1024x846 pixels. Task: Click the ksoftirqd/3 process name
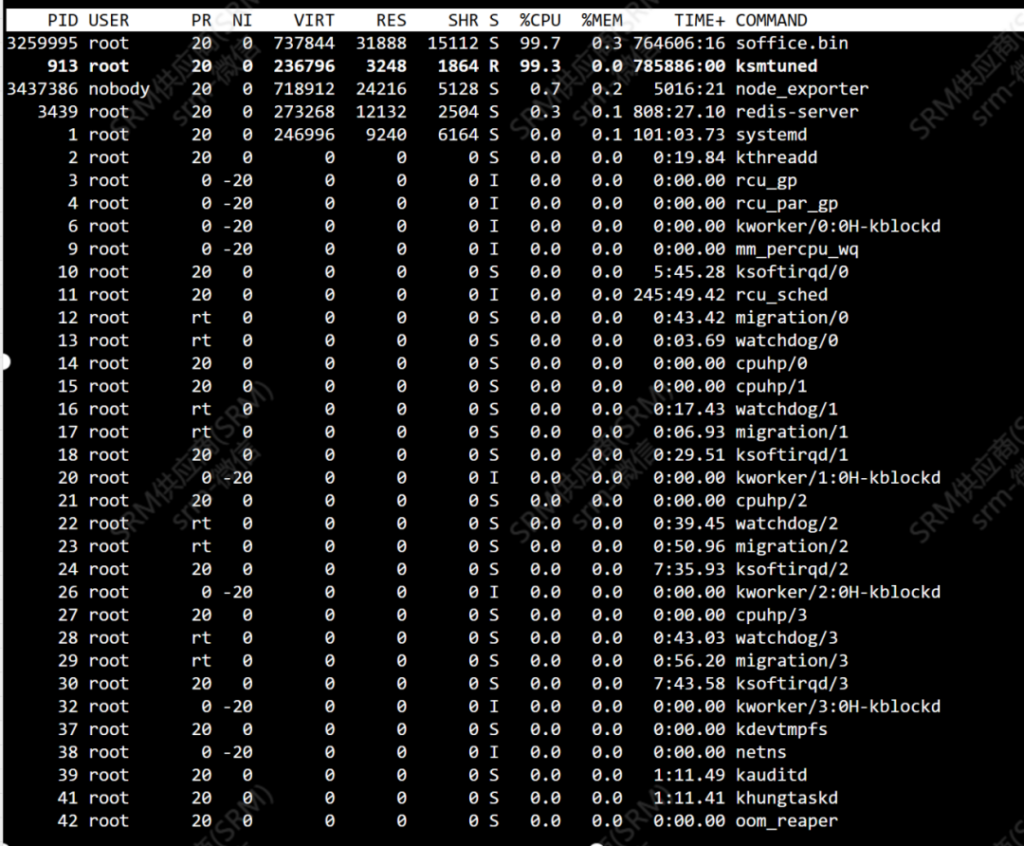[x=792, y=683]
